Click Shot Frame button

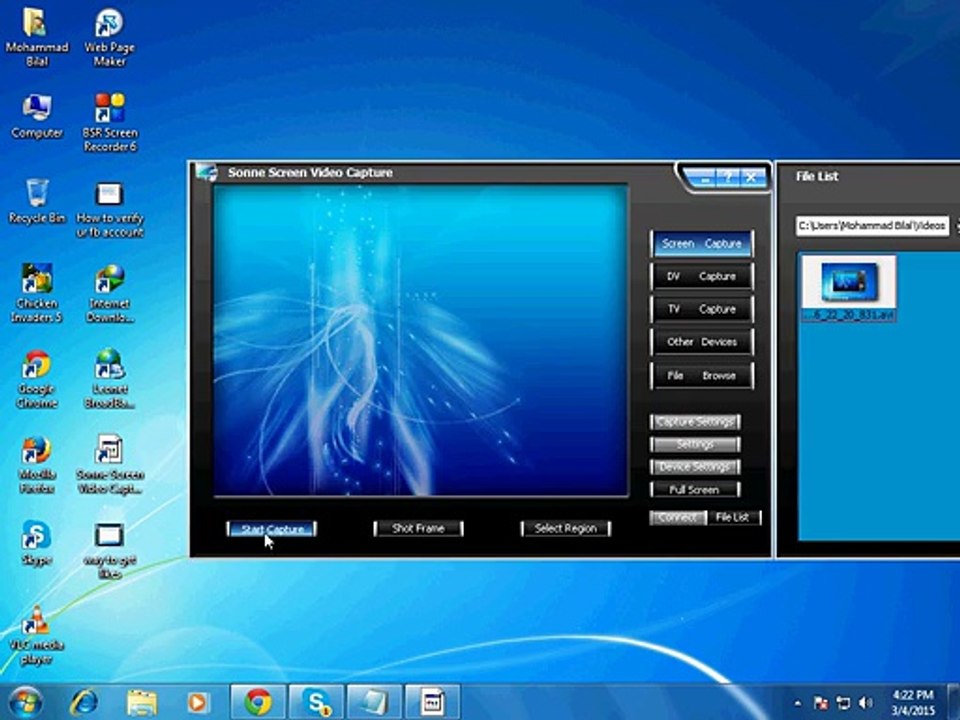418,528
